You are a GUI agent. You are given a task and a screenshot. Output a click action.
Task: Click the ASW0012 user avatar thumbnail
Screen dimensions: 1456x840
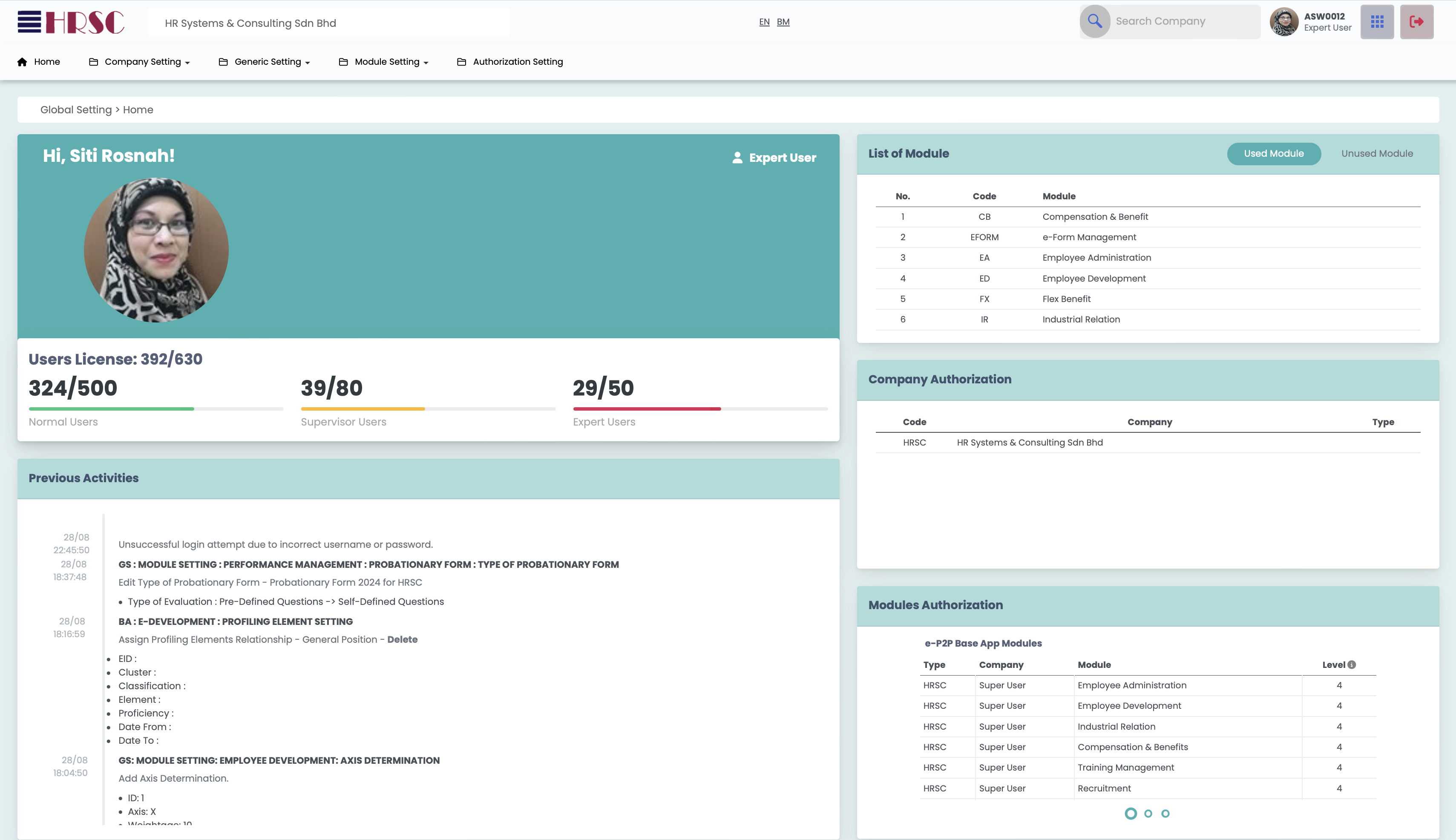click(x=1283, y=22)
